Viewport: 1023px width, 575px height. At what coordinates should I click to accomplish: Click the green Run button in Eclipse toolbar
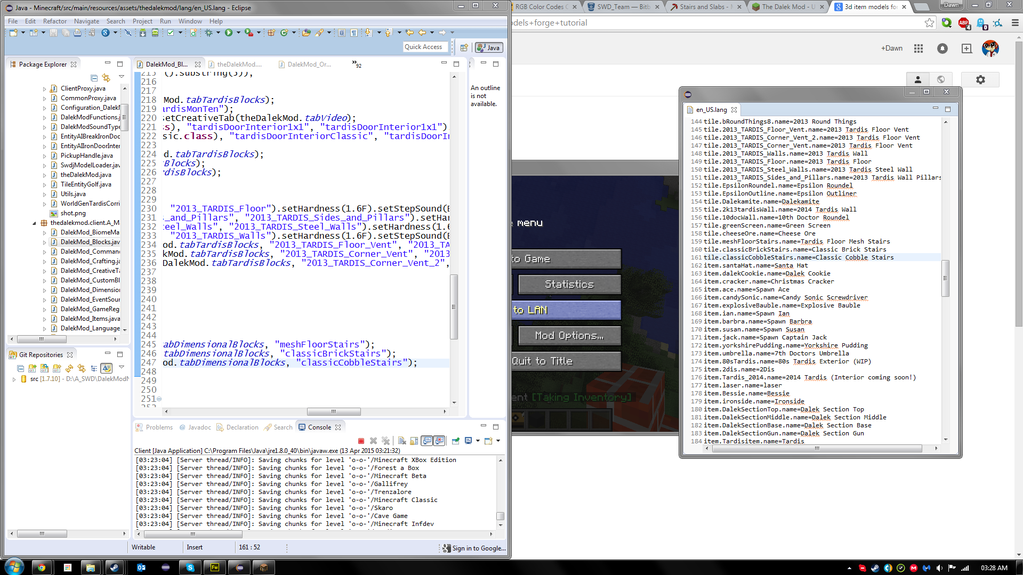[x=228, y=33]
